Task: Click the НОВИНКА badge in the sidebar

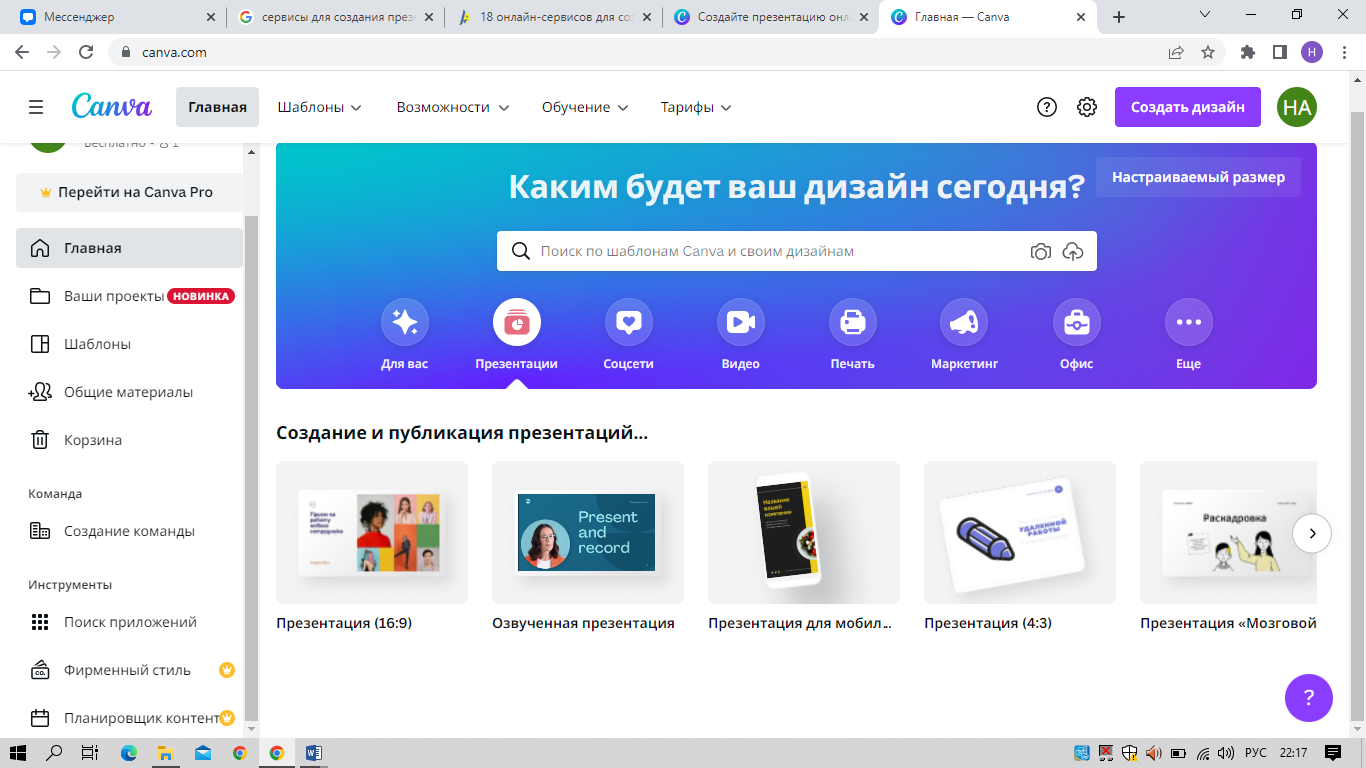Action: 201,296
